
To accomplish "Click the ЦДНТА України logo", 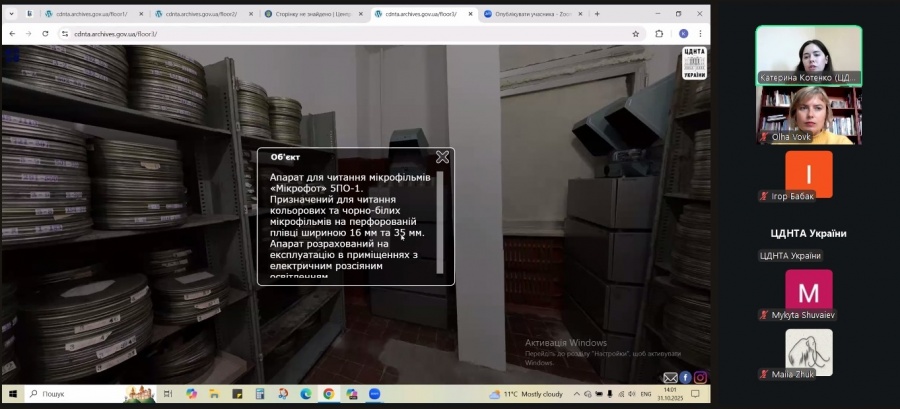I will pos(694,63).
